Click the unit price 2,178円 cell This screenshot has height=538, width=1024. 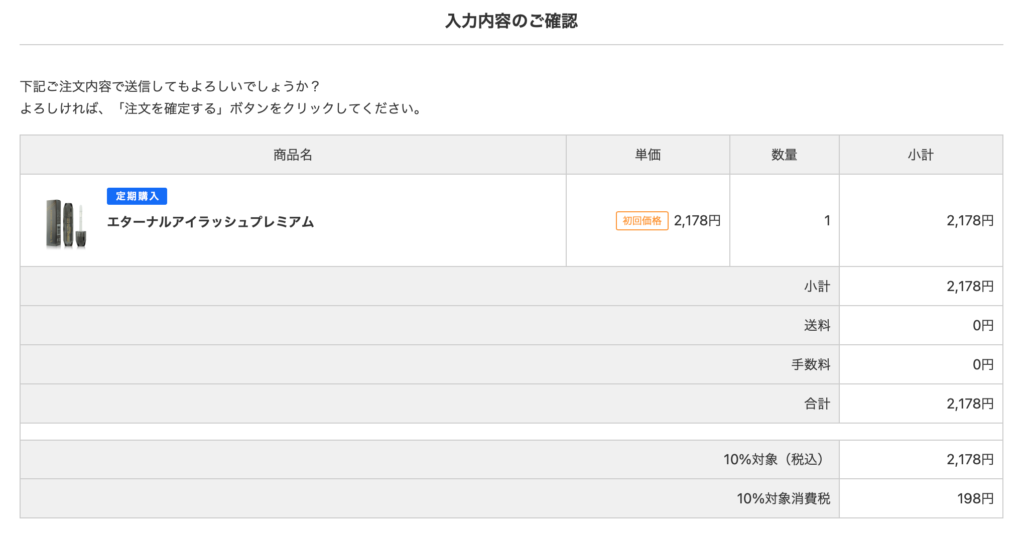pyautogui.click(x=697, y=221)
